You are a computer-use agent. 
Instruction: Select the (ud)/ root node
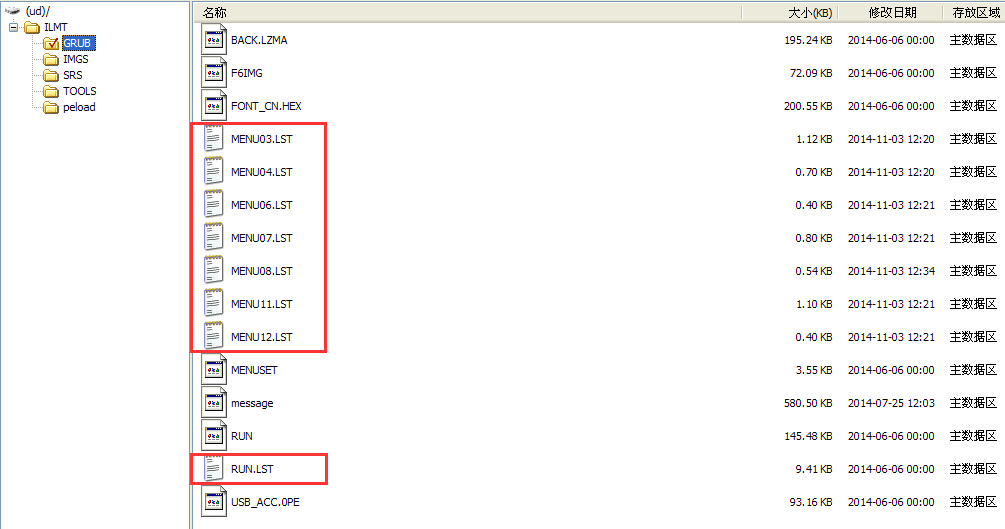[x=37, y=11]
